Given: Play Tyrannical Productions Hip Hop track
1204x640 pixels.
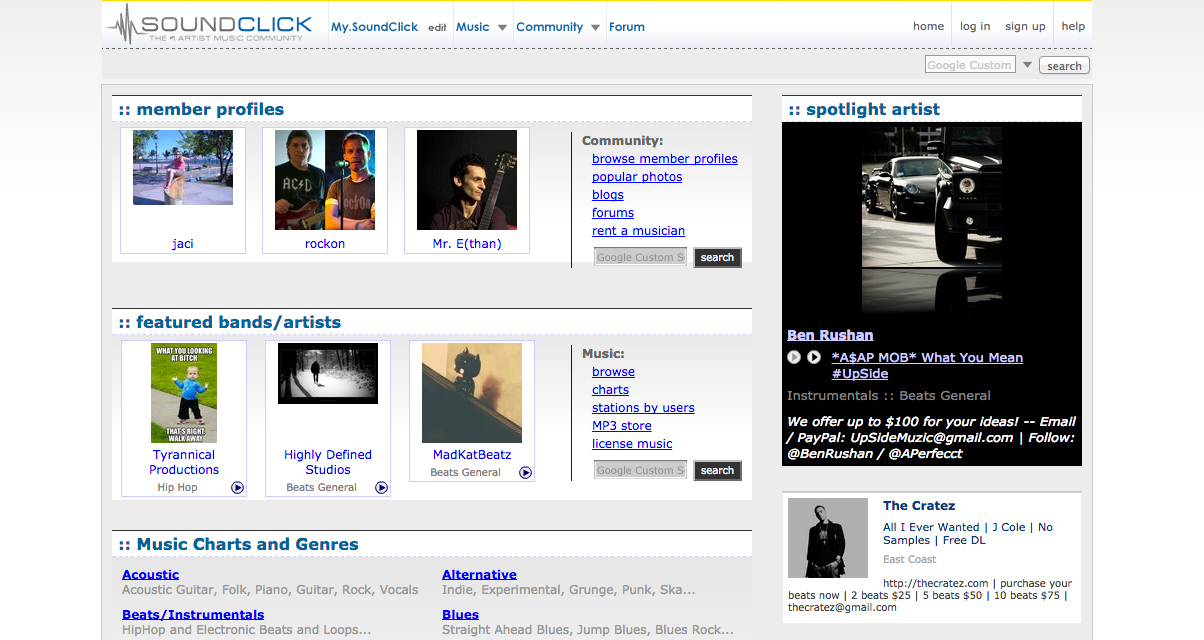Looking at the screenshot, I should click(x=238, y=488).
